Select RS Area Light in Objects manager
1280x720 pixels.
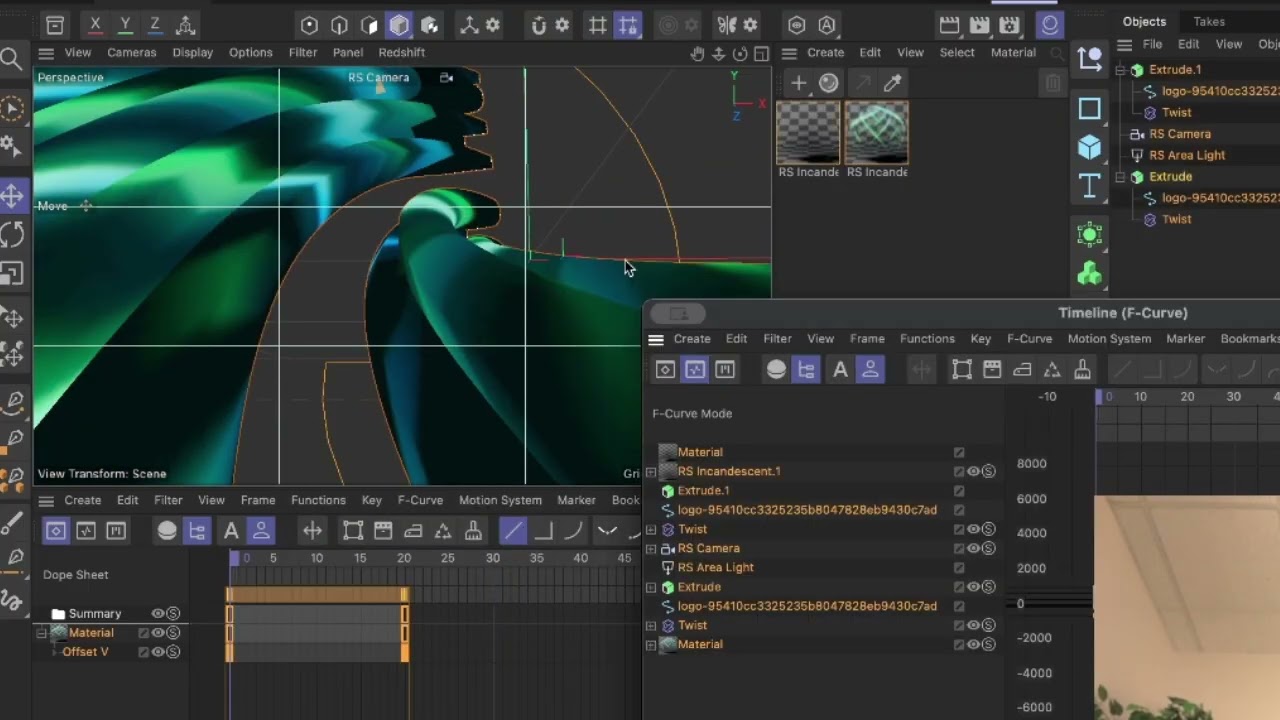pos(1187,155)
